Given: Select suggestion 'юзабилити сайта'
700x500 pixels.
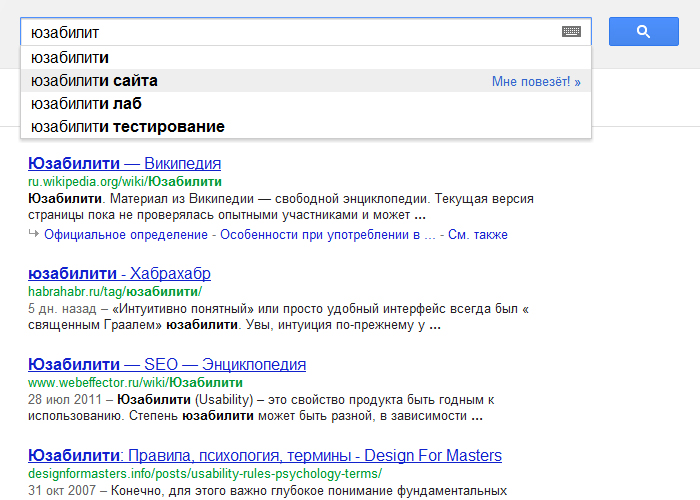Looking at the screenshot, I should (306, 81).
